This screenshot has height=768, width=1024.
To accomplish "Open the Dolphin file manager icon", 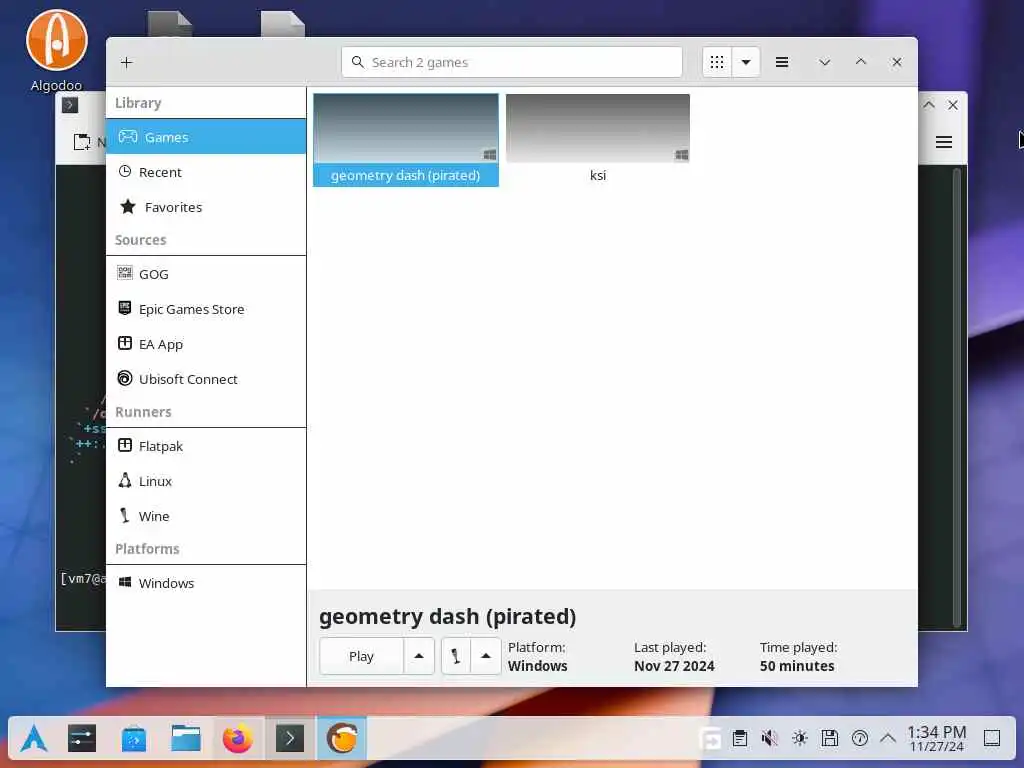I will (186, 739).
